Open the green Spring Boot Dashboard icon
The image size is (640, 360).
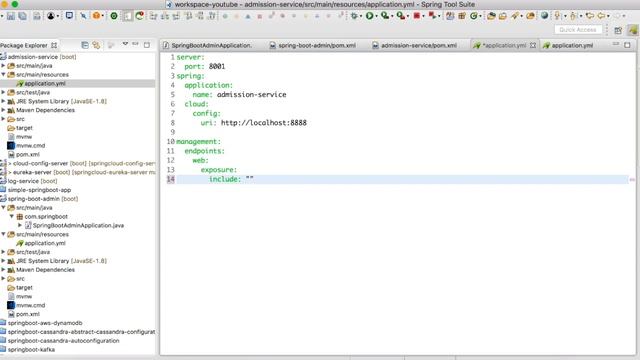pos(114,16)
